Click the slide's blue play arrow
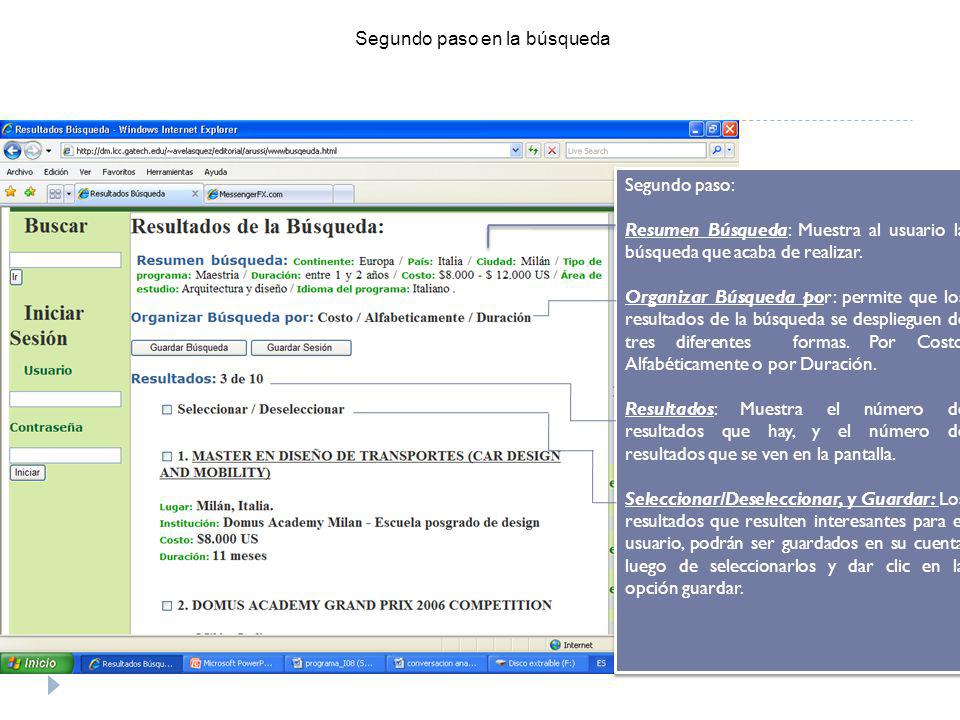This screenshot has width=960, height=720. click(x=53, y=685)
